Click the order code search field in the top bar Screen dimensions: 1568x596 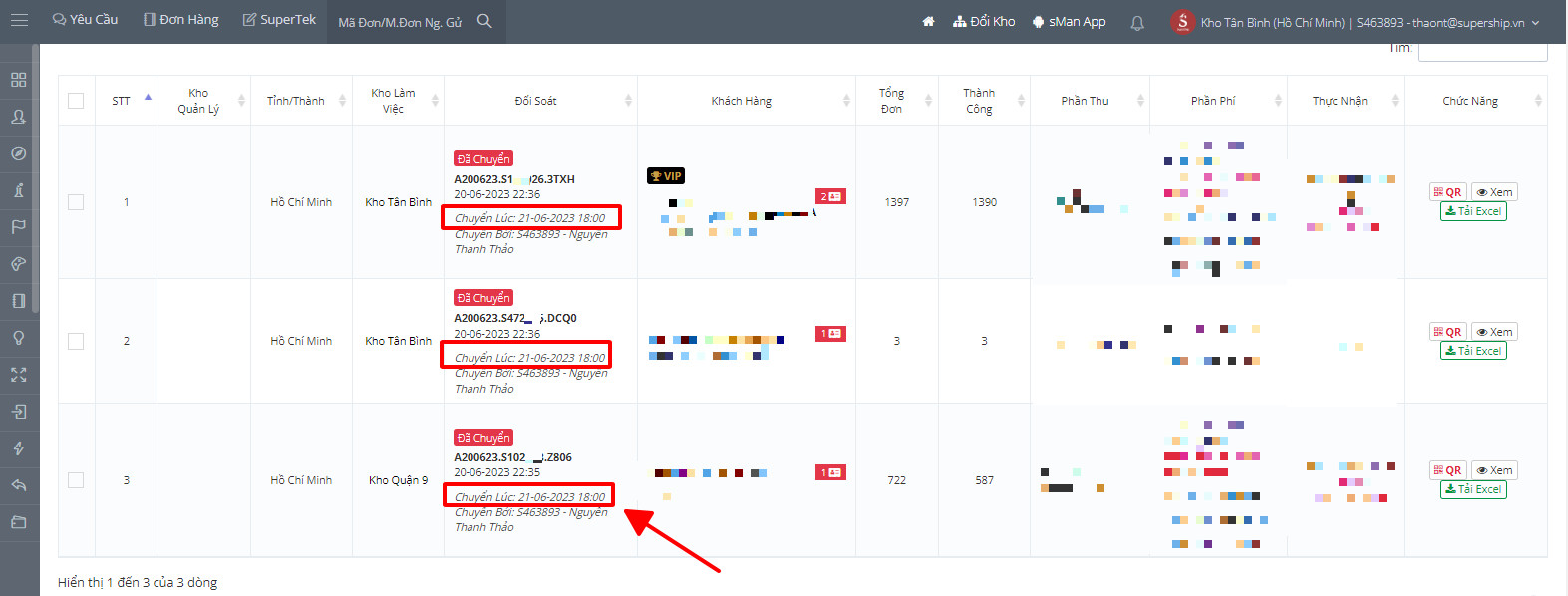(x=401, y=22)
